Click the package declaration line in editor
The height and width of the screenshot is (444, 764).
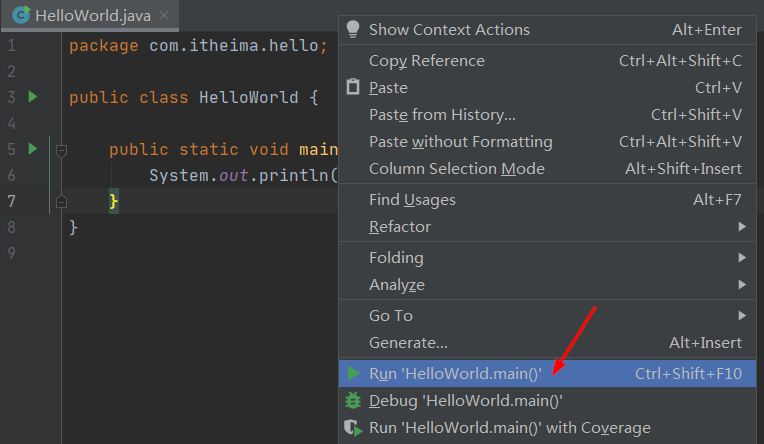point(198,46)
